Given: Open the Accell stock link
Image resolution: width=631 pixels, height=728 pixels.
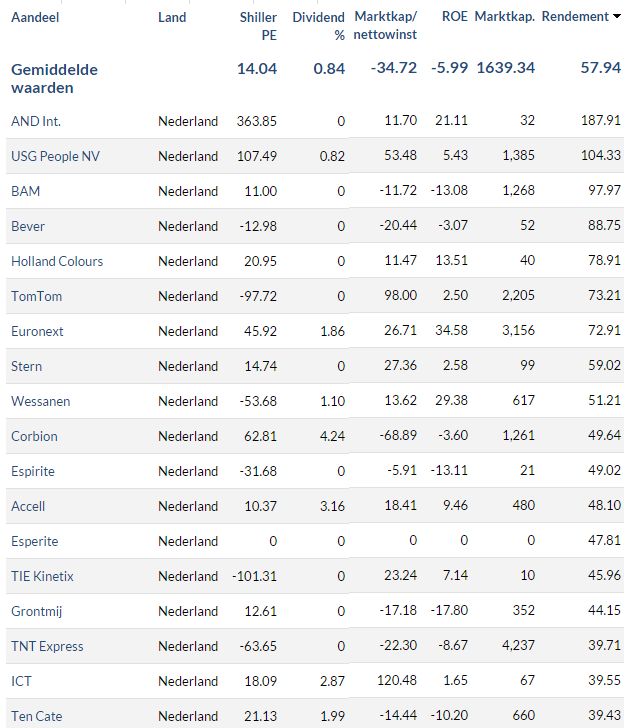Looking at the screenshot, I should click(28, 507).
